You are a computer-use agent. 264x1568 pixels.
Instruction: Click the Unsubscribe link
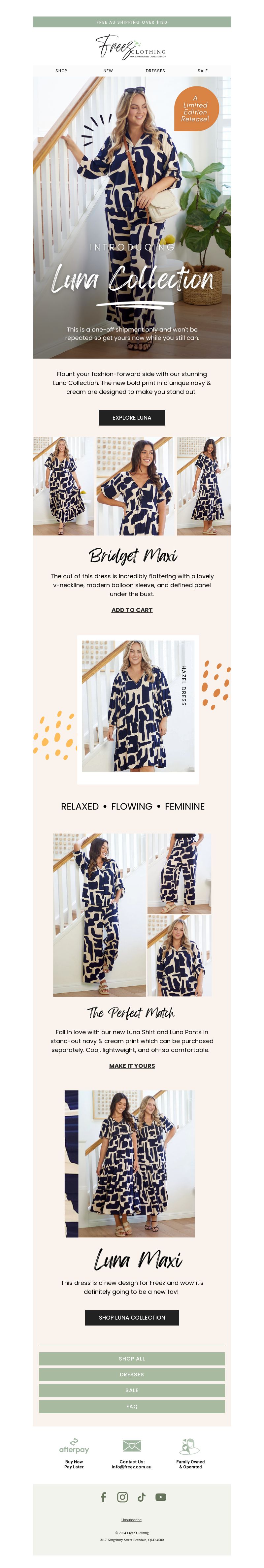click(132, 1519)
